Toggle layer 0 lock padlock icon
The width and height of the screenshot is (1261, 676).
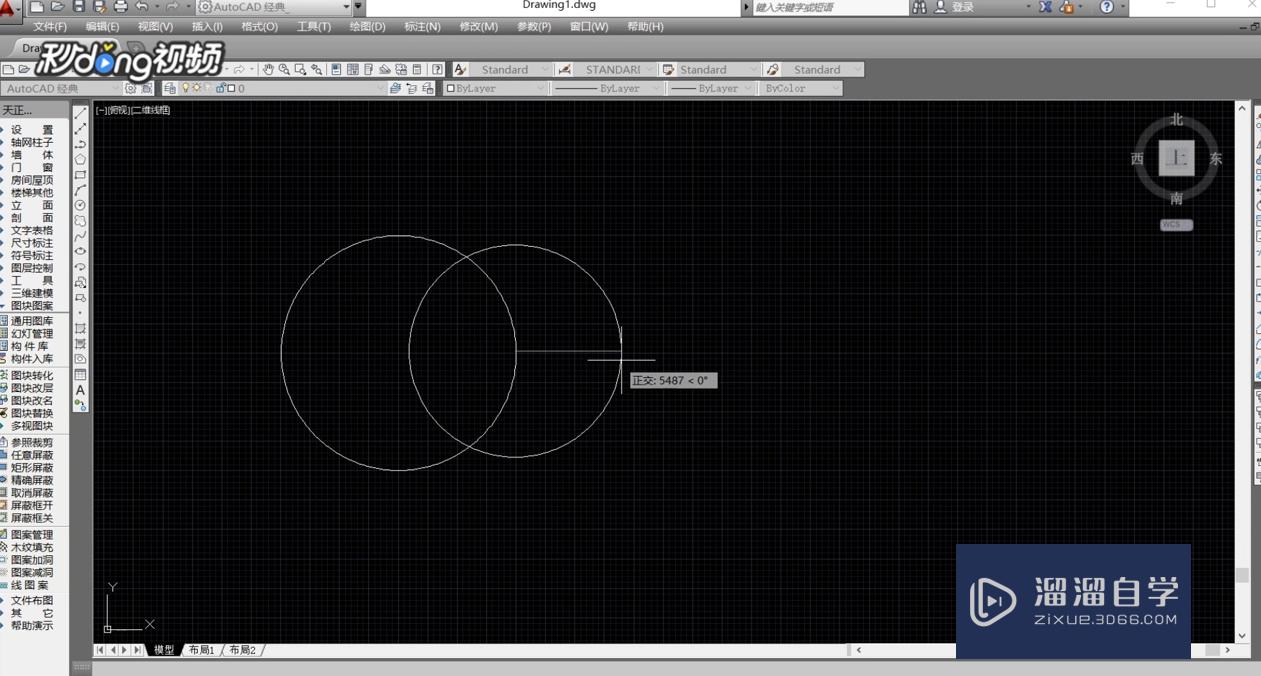(x=220, y=88)
